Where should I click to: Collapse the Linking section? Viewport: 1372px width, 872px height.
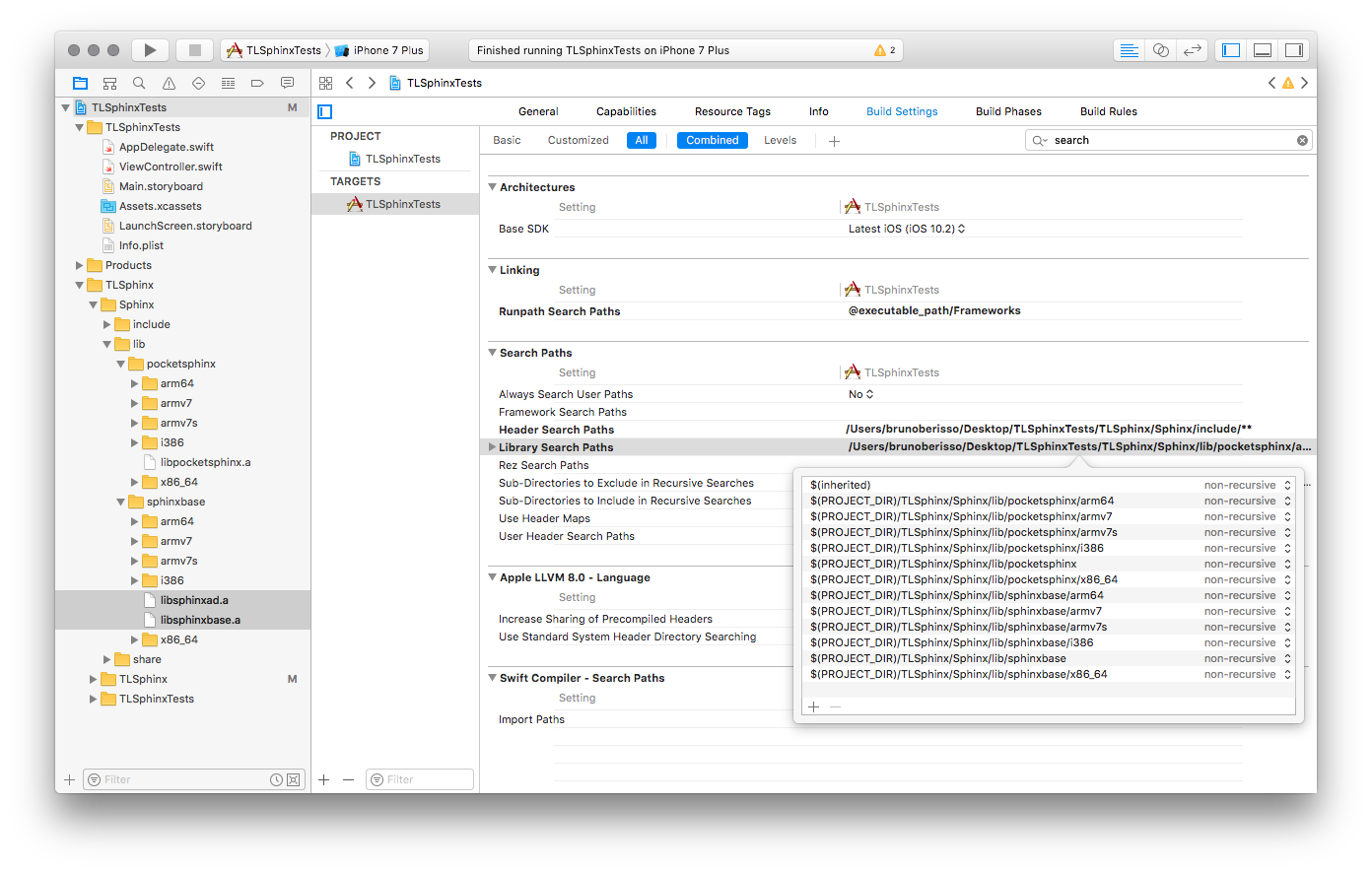click(493, 269)
